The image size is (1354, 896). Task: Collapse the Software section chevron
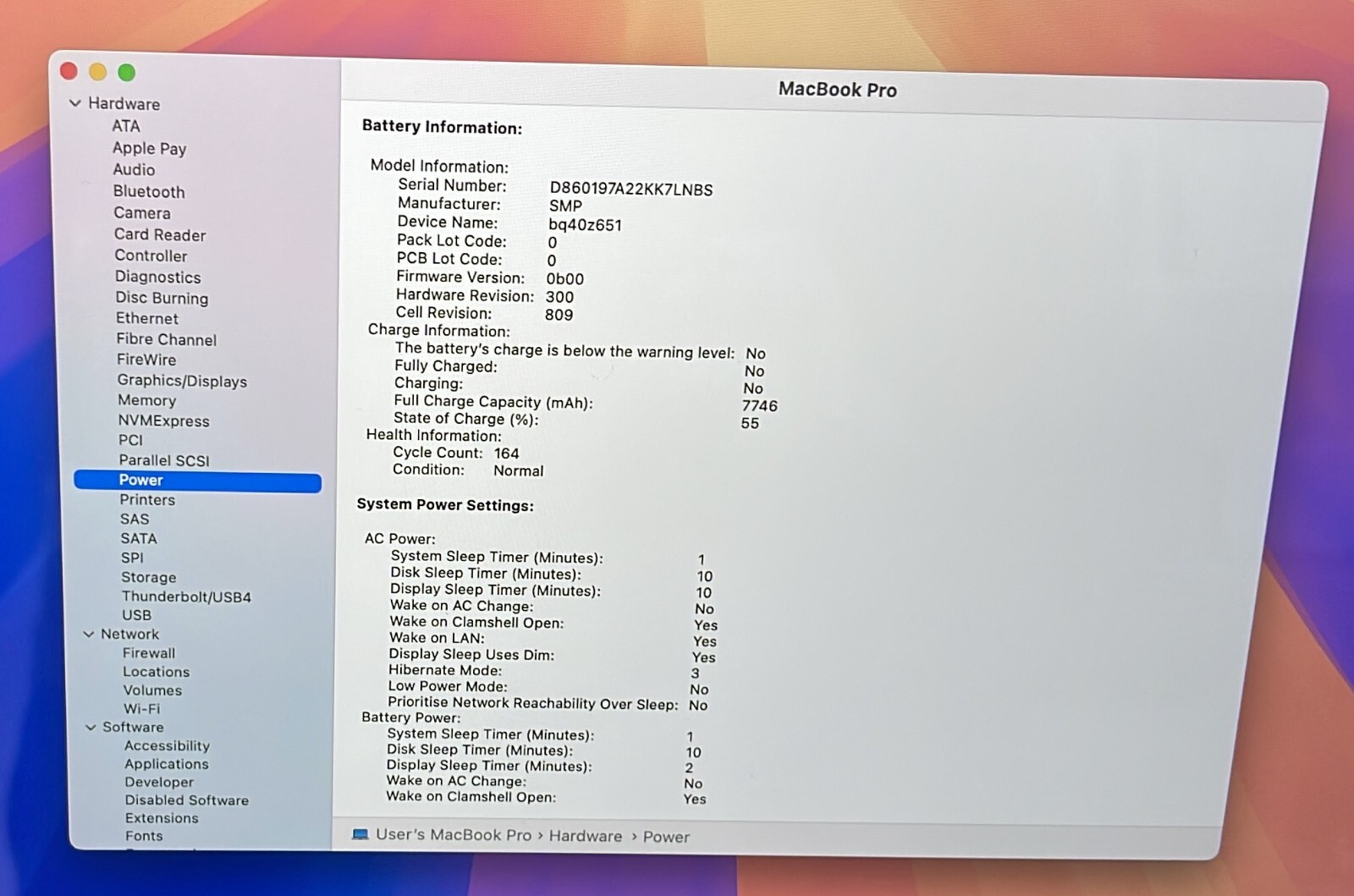tap(91, 727)
